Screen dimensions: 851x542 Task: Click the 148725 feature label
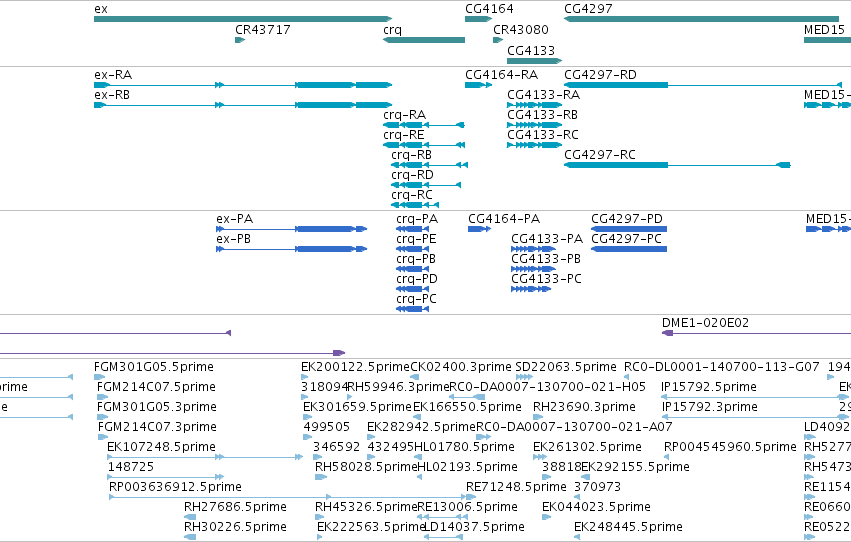tap(131, 467)
